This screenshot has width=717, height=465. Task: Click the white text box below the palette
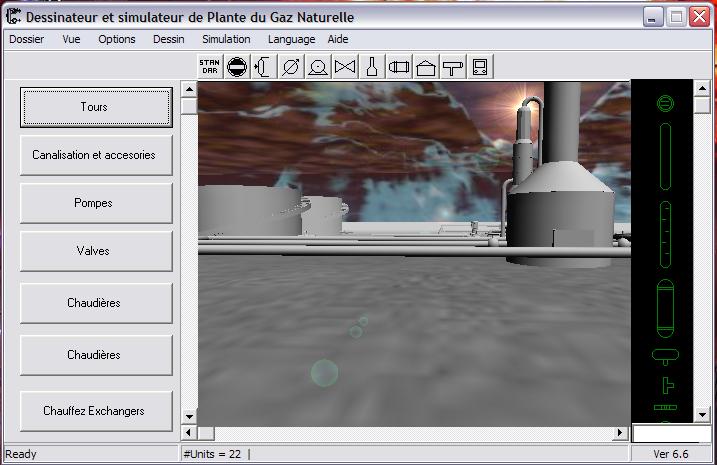671,433
